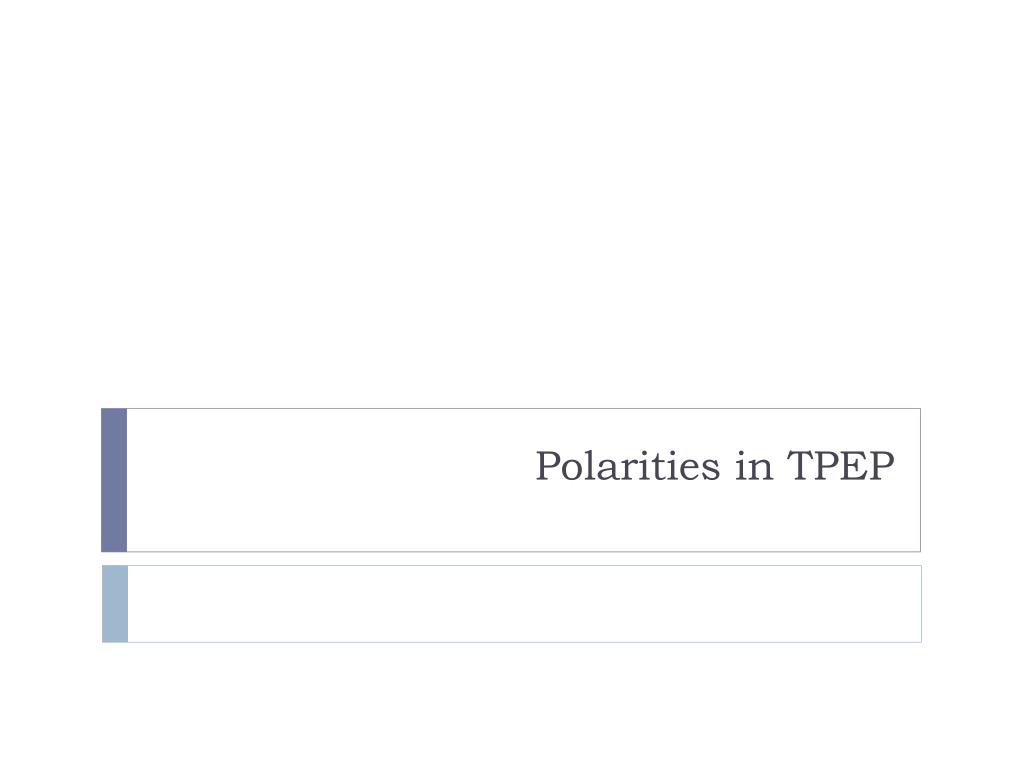Viewport: 1024px width, 768px height.
Task: Click the light blue accent bar beside subtitle
Action: point(115,604)
